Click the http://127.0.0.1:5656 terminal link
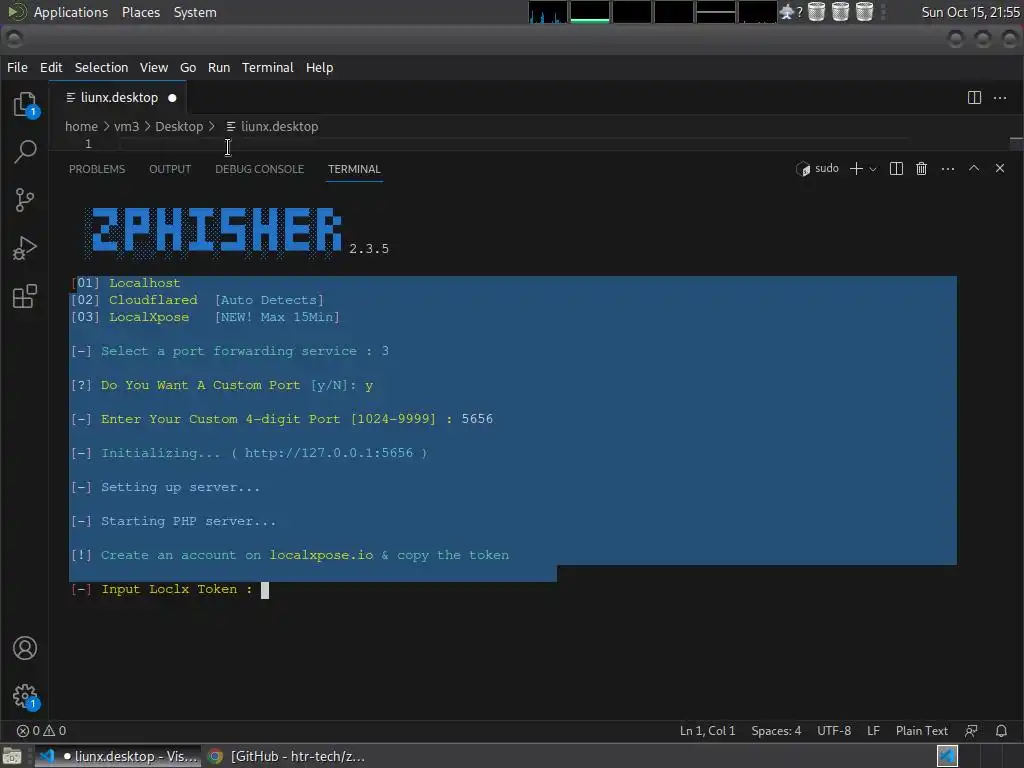Viewport: 1024px width, 768px height. [x=328, y=453]
